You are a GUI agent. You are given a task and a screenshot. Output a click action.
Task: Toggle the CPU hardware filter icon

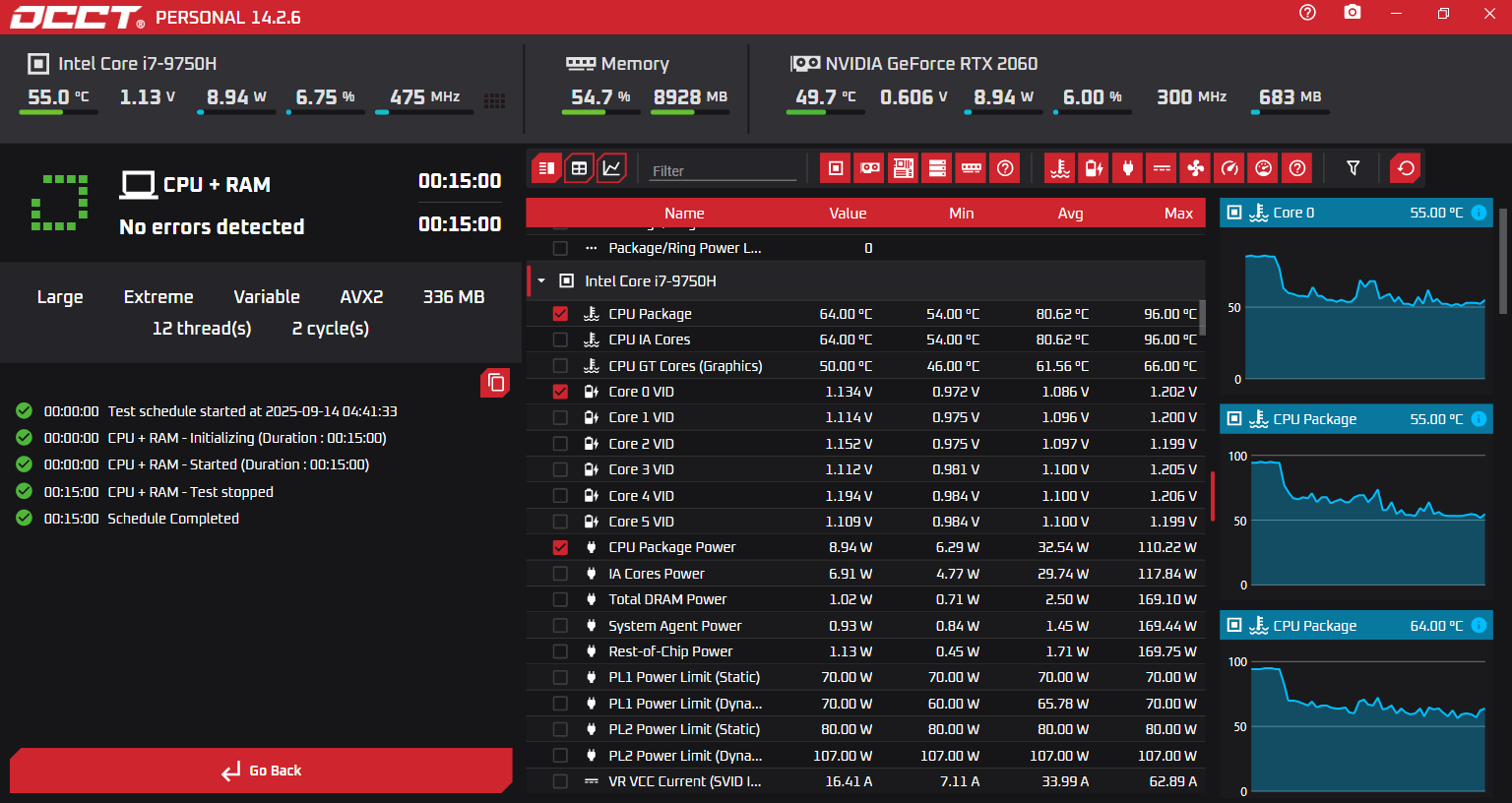pyautogui.click(x=835, y=168)
